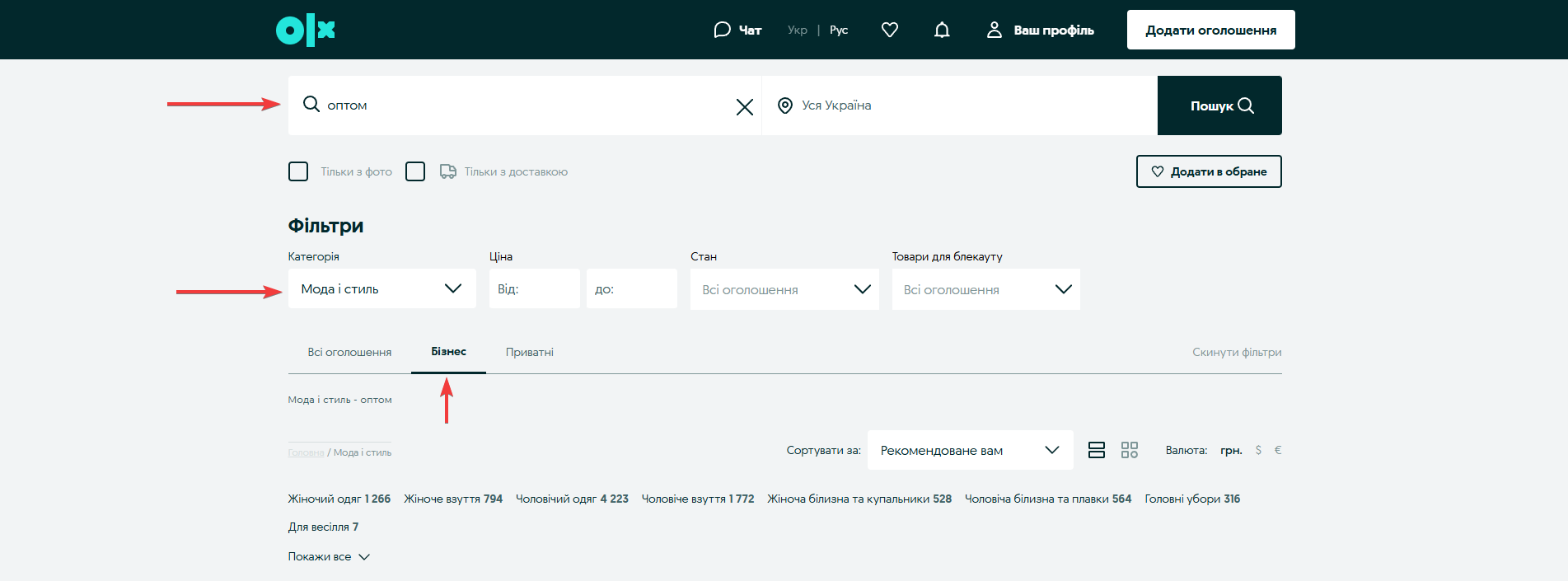The height and width of the screenshot is (581, 1568).
Task: Expand the Стан dropdown
Action: coord(784,289)
